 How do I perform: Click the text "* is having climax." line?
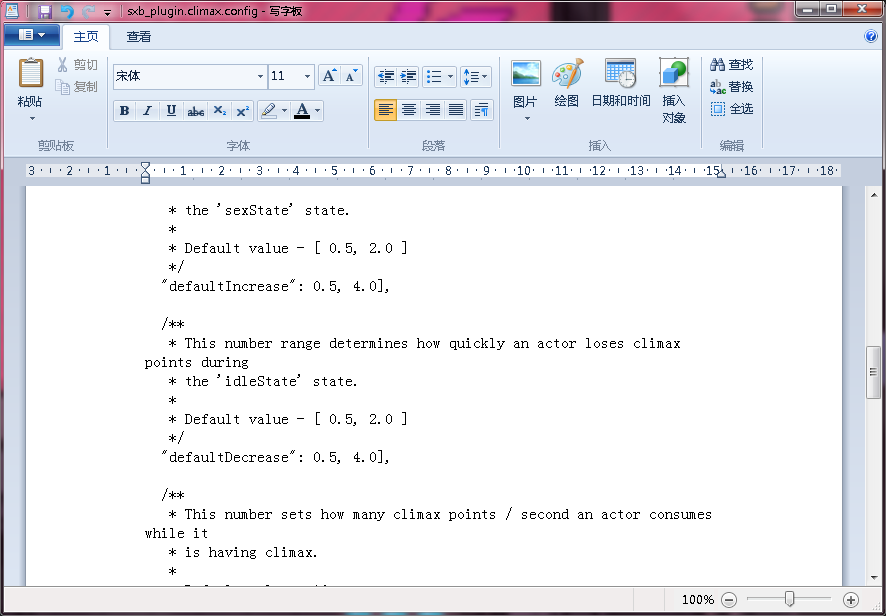(243, 552)
